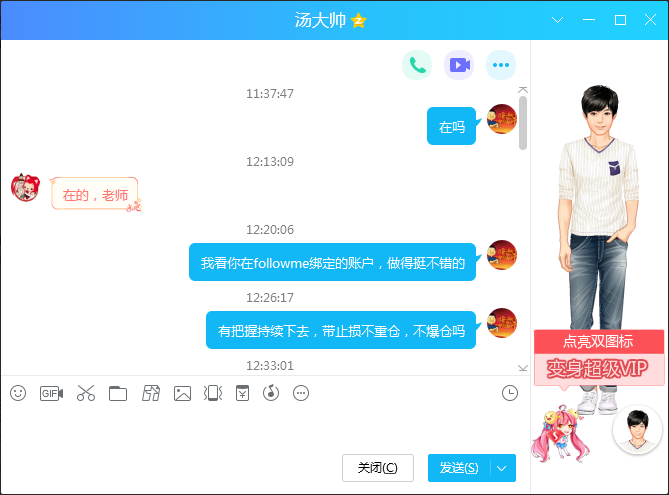Image resolution: width=669 pixels, height=495 pixels.
Task: Click the contact name 汤大帅 in title
Action: (x=320, y=20)
